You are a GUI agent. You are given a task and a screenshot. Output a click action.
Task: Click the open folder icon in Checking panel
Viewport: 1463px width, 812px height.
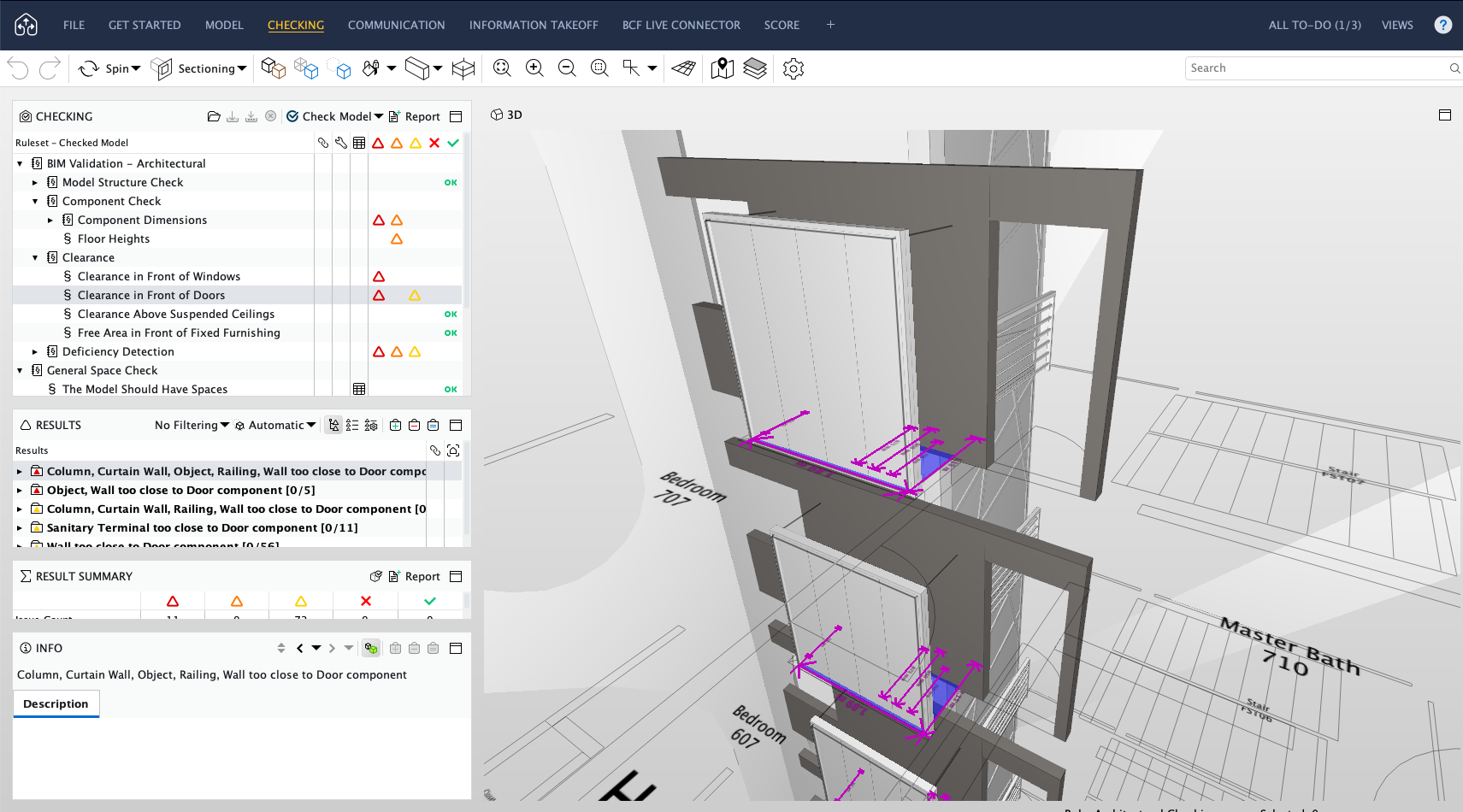pos(214,116)
